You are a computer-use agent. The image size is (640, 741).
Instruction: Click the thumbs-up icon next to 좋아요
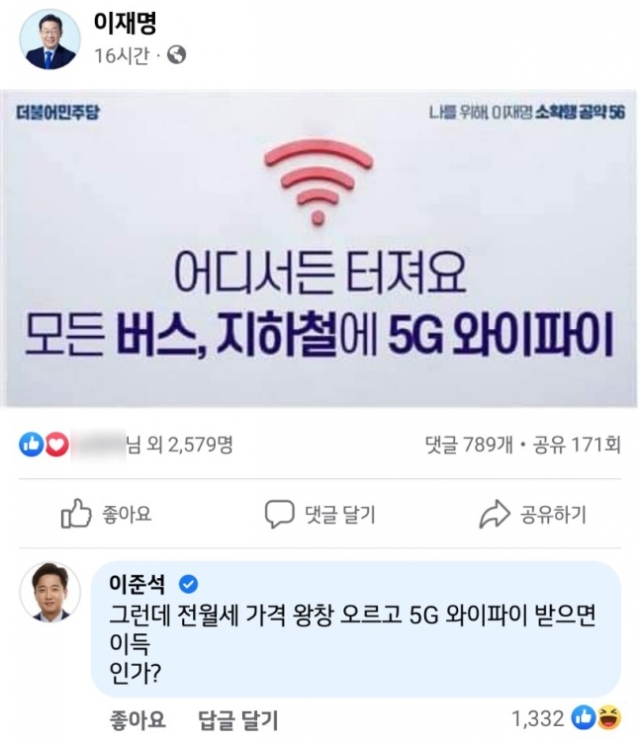pyautogui.click(x=76, y=514)
